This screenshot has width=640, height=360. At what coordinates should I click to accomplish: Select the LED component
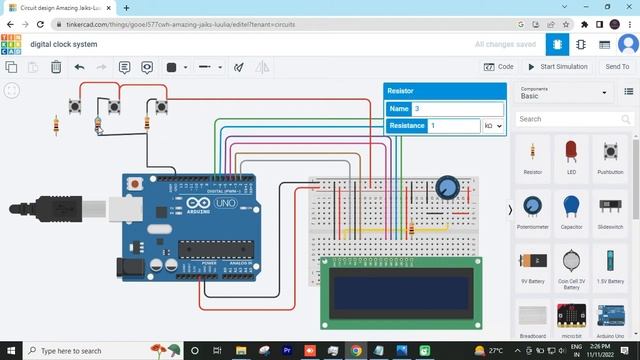(571, 159)
